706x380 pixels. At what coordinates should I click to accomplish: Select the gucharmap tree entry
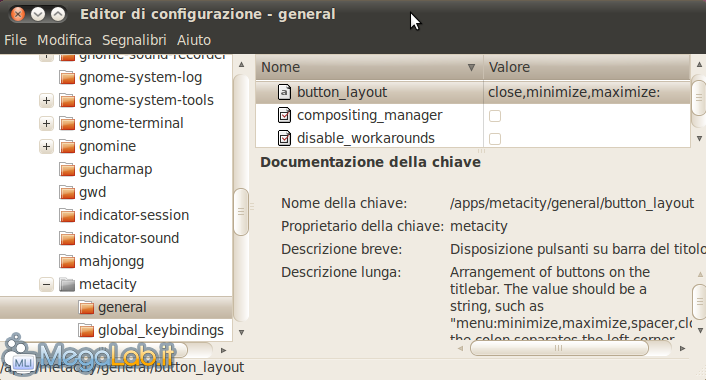tap(116, 169)
